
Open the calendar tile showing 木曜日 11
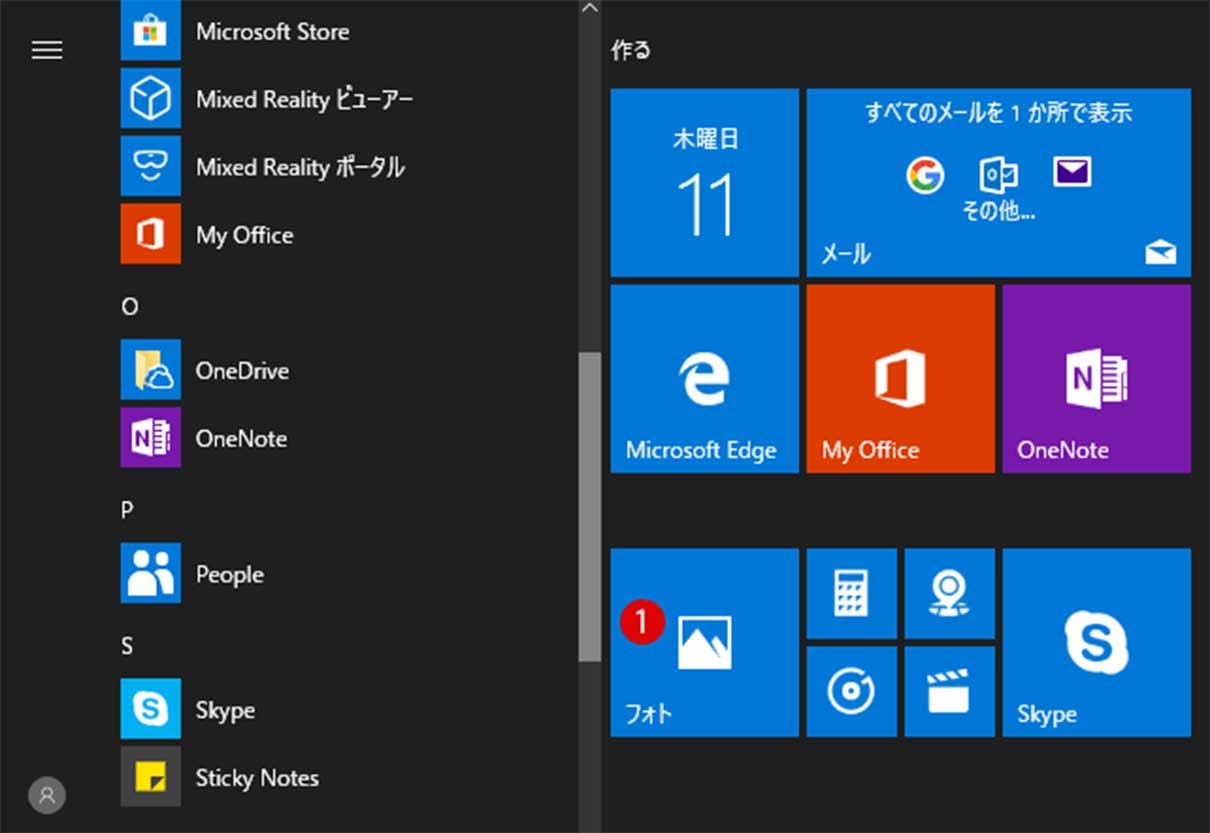pyautogui.click(x=705, y=183)
